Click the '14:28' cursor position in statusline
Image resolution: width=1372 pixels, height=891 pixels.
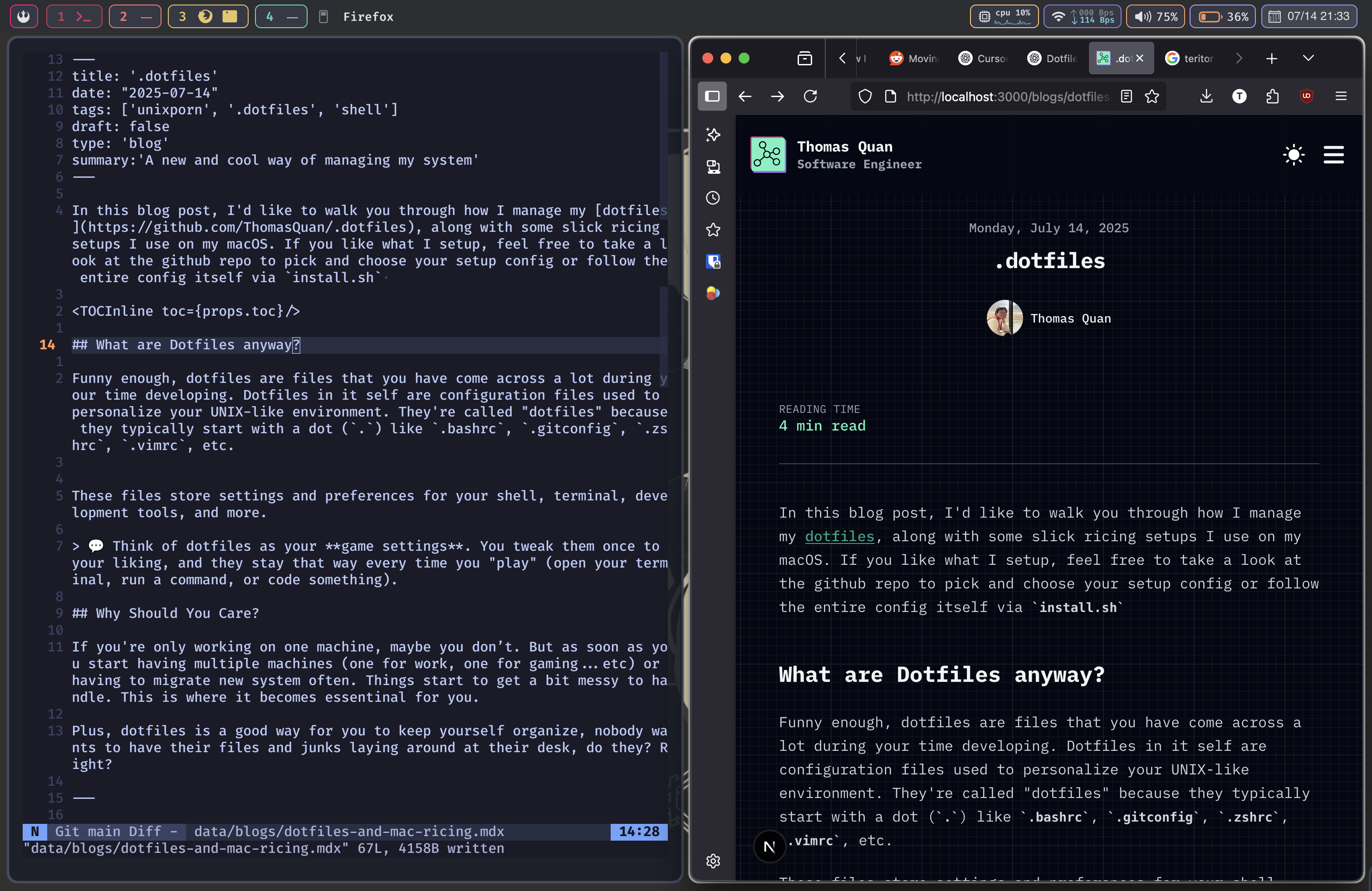[639, 831]
